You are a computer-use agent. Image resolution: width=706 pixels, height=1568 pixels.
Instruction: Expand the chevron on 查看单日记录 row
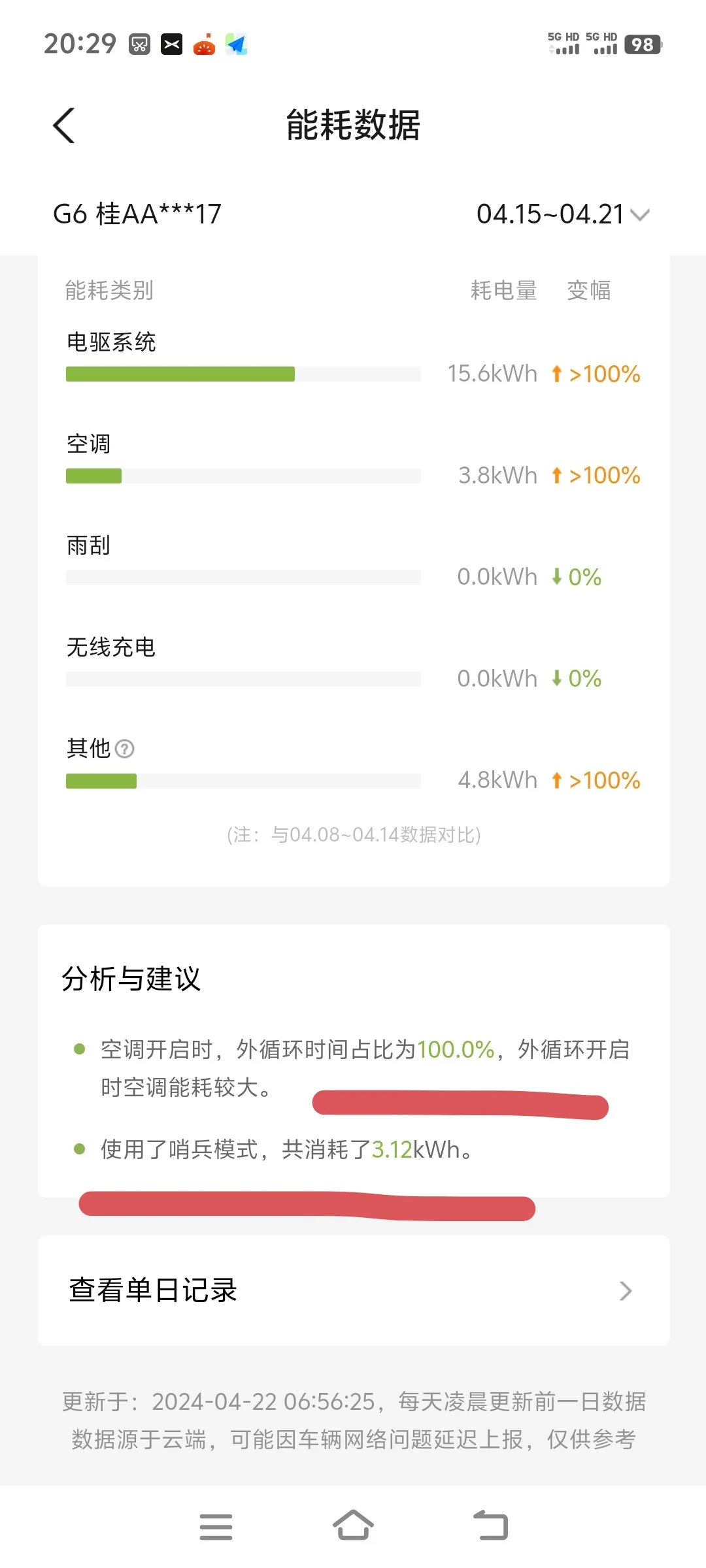626,1290
